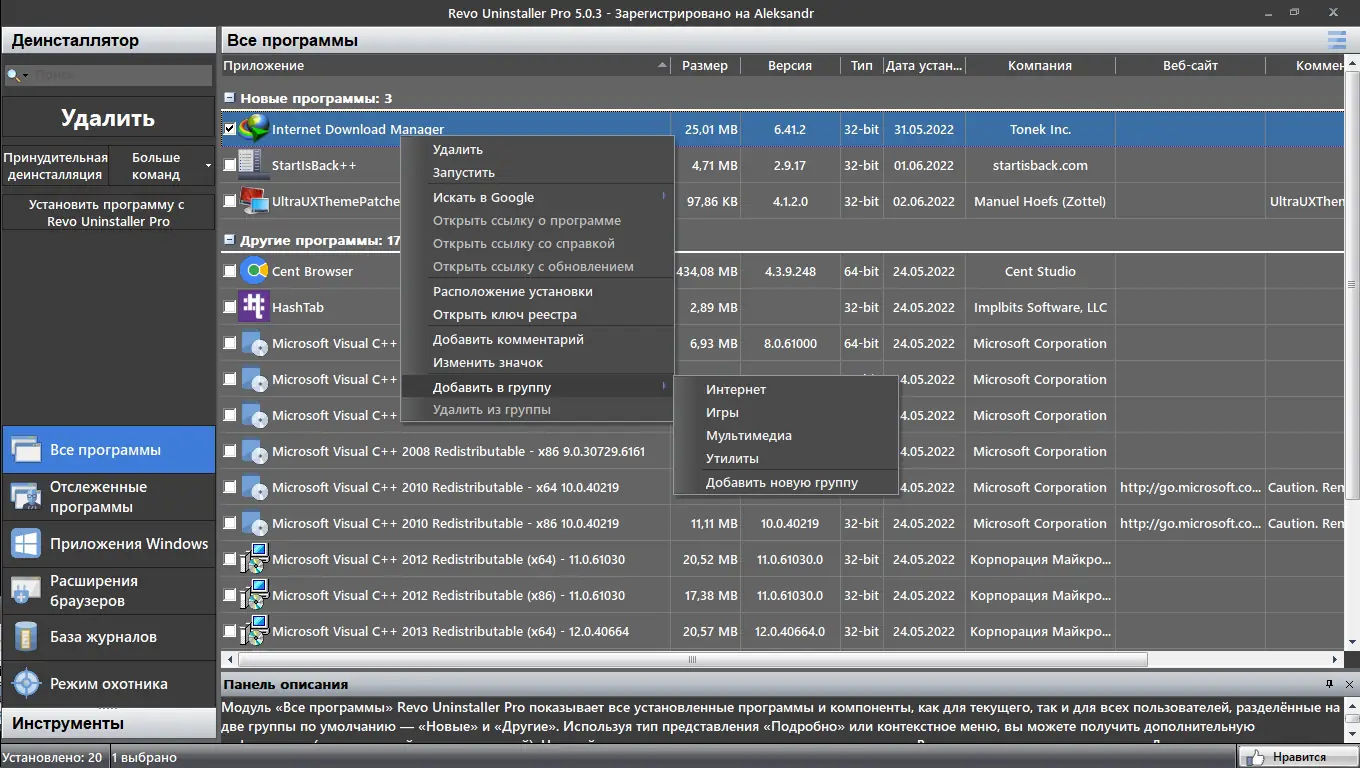Sort by the Компания column header
This screenshot has height=768, width=1360.
pos(1040,66)
